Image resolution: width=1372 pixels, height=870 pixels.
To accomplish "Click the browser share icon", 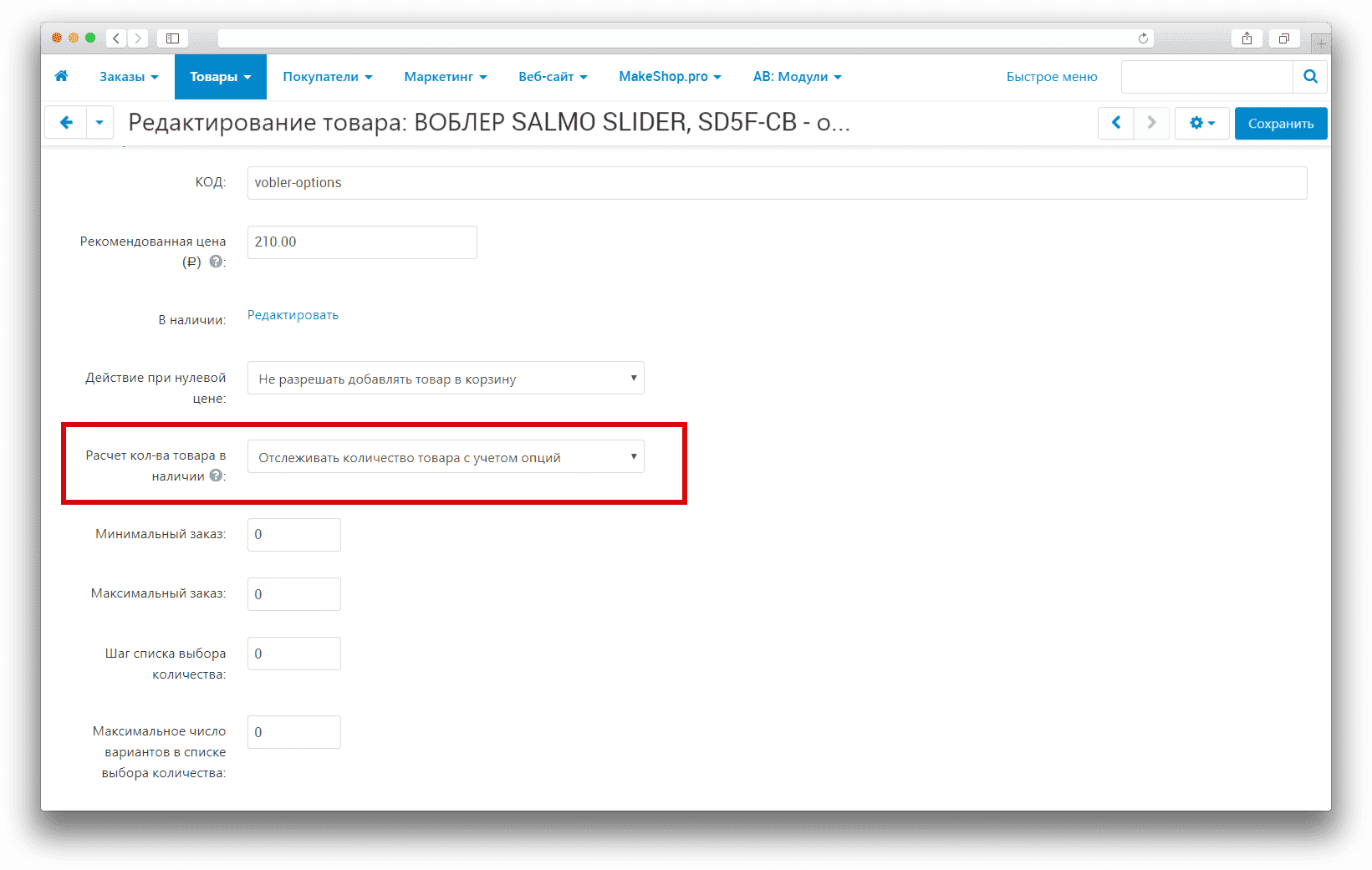I will (1247, 38).
